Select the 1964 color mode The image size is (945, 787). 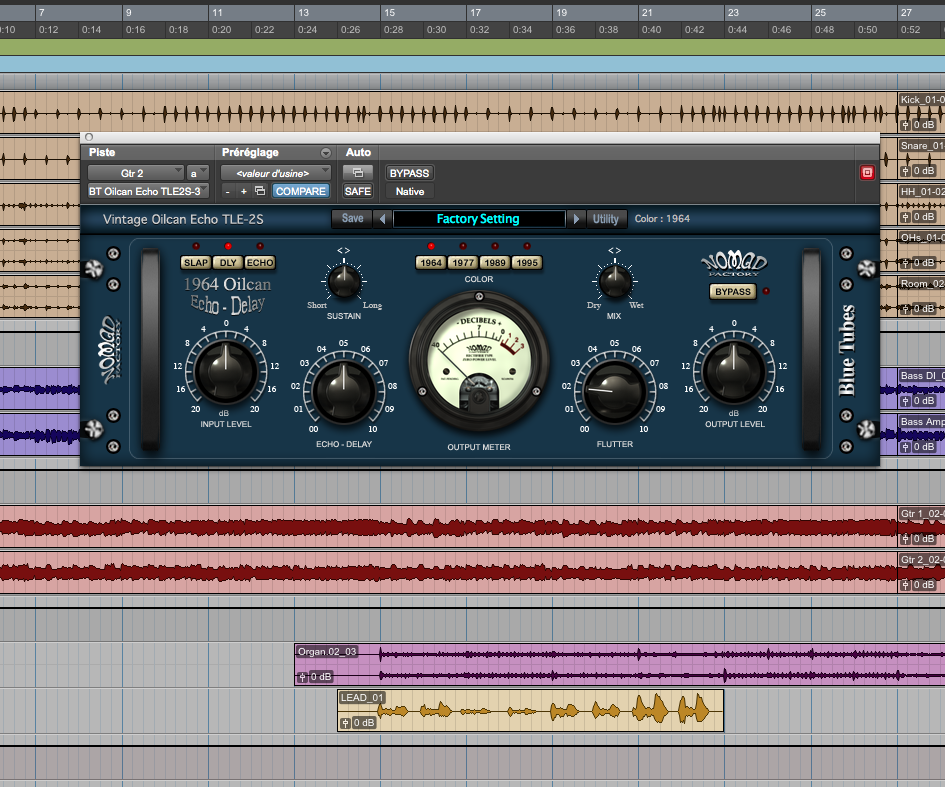pyautogui.click(x=431, y=263)
